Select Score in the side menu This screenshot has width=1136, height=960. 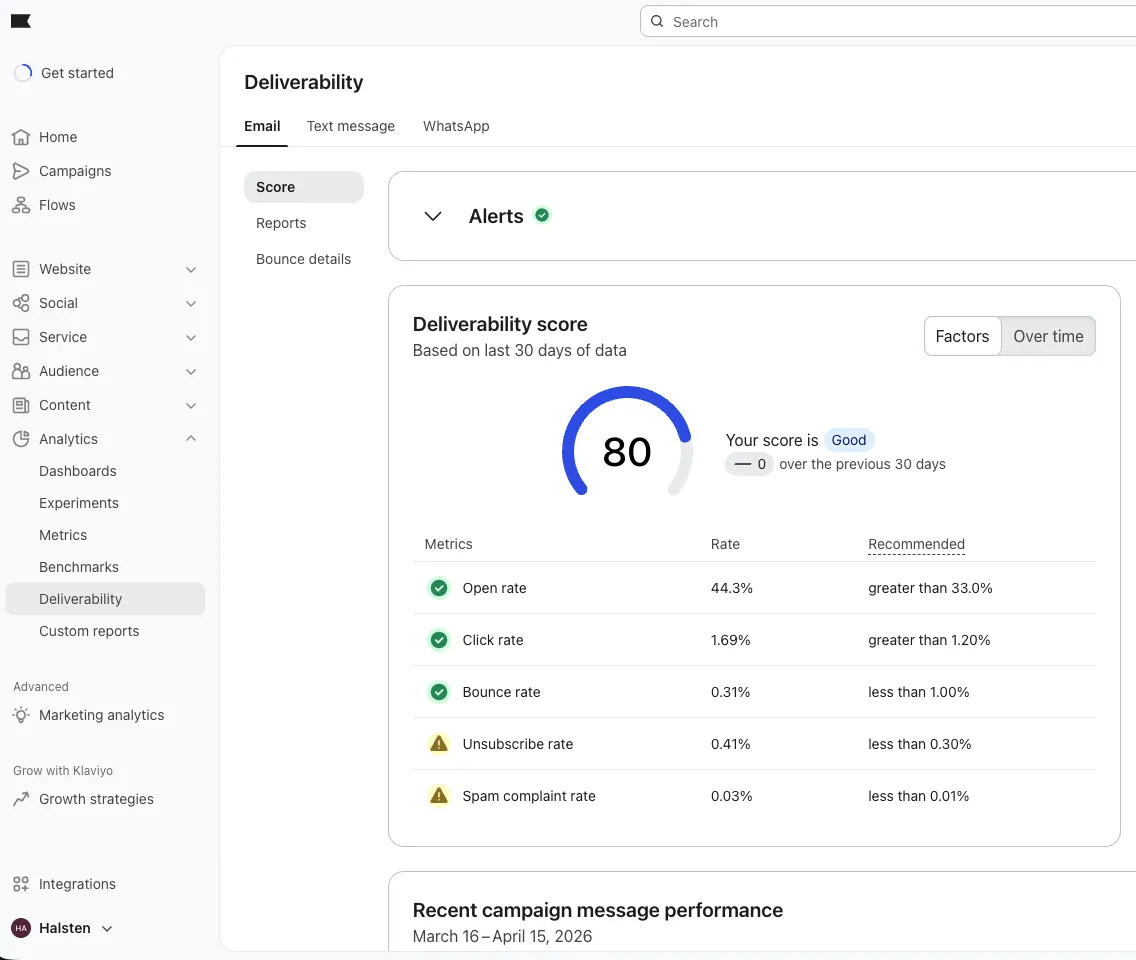coord(304,187)
